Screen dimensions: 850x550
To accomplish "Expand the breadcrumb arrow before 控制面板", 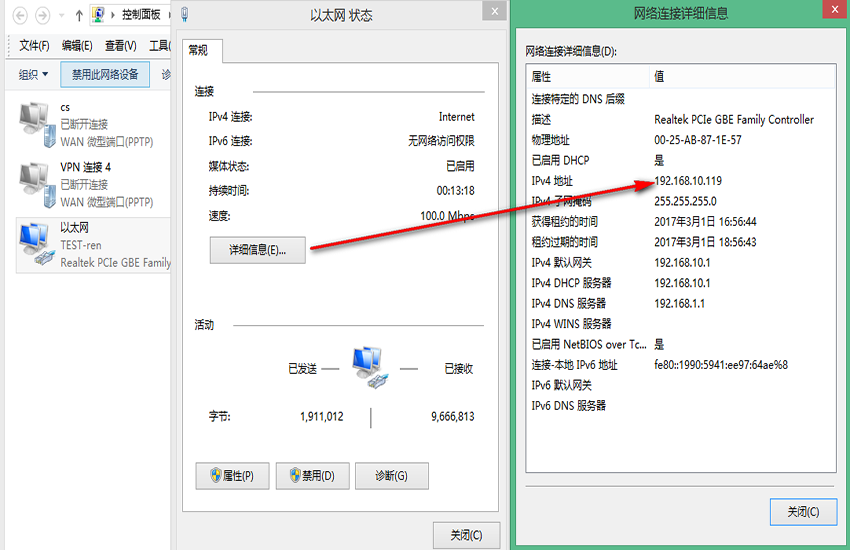I will click(x=114, y=16).
